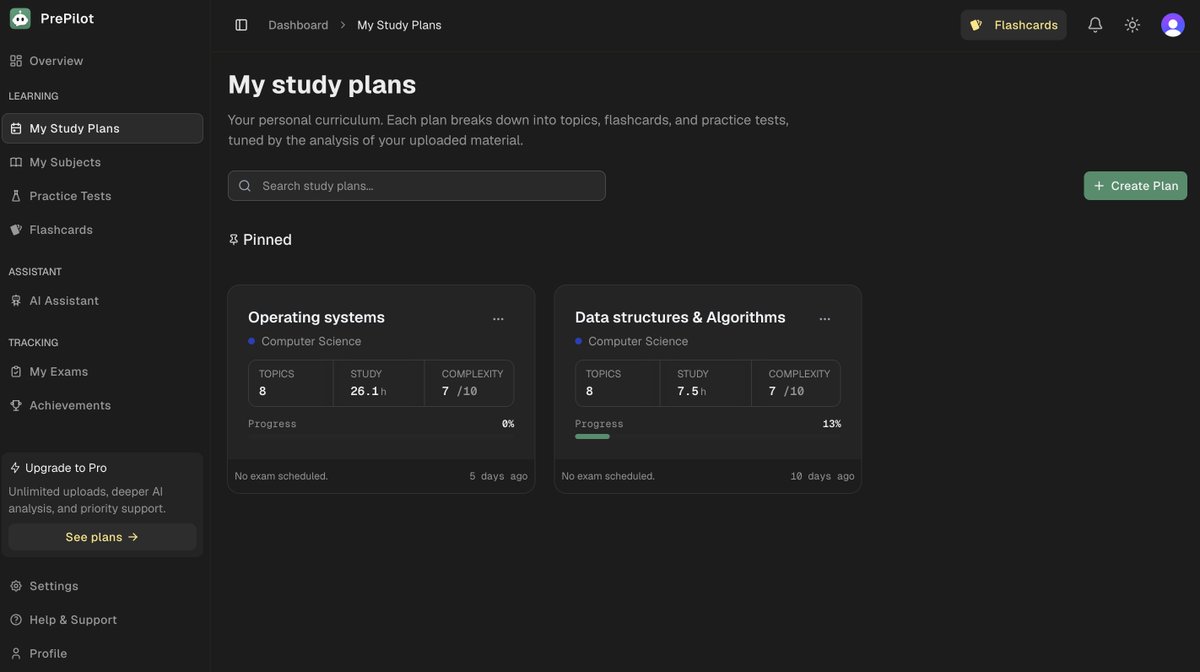Select My Study Plans in sidebar
This screenshot has width=1200, height=672.
point(102,128)
